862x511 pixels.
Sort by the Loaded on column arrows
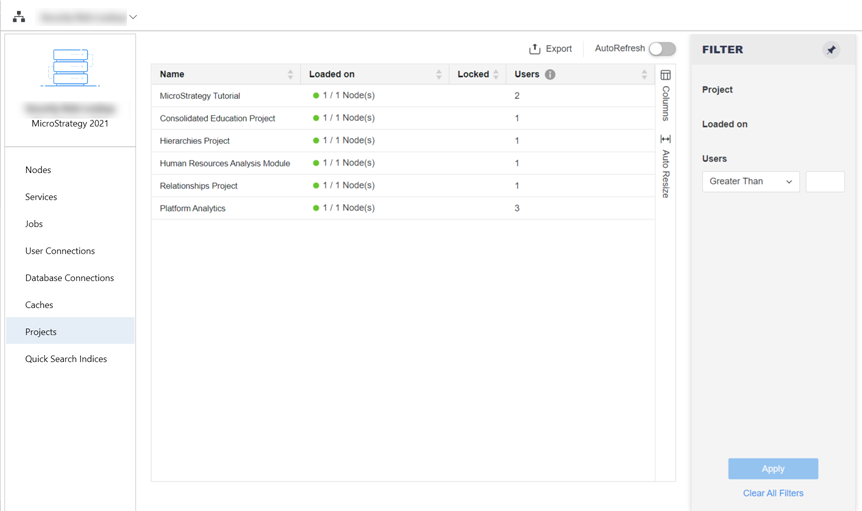pos(438,74)
